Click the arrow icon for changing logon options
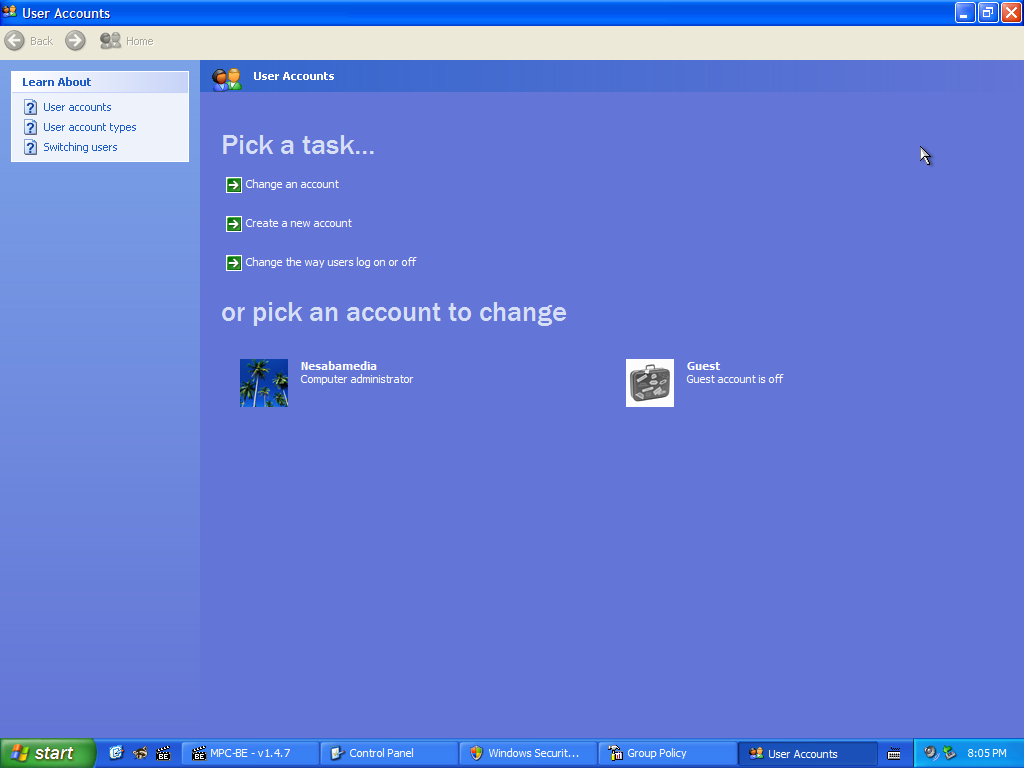The image size is (1024, 768). click(234, 263)
